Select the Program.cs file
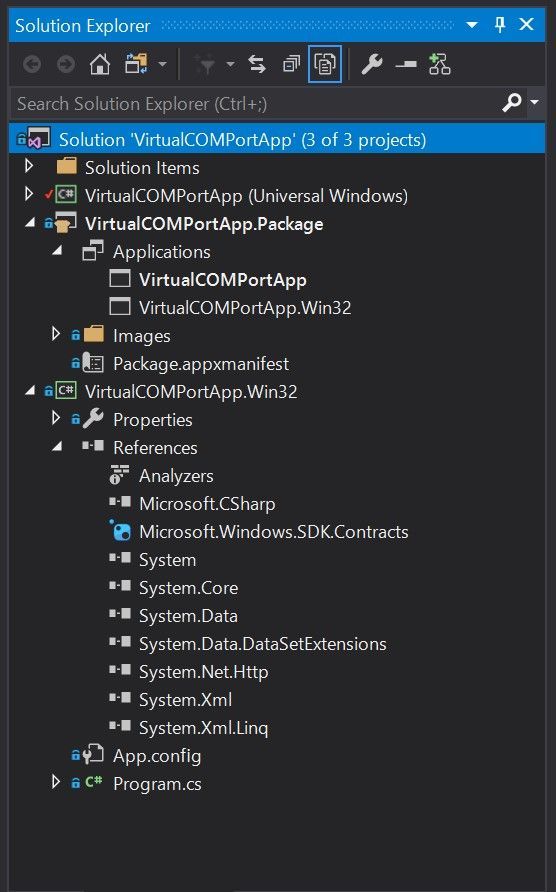The image size is (556, 892). (157, 784)
